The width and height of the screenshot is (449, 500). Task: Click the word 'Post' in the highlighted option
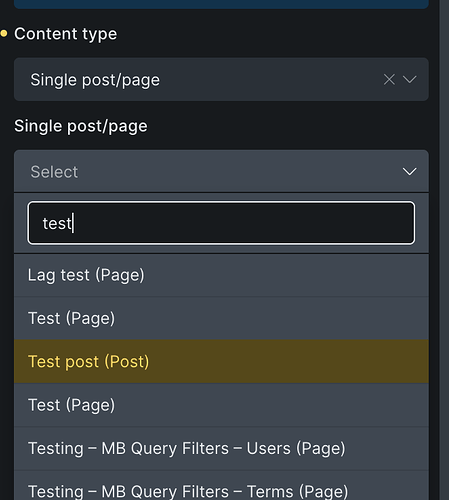point(126,362)
